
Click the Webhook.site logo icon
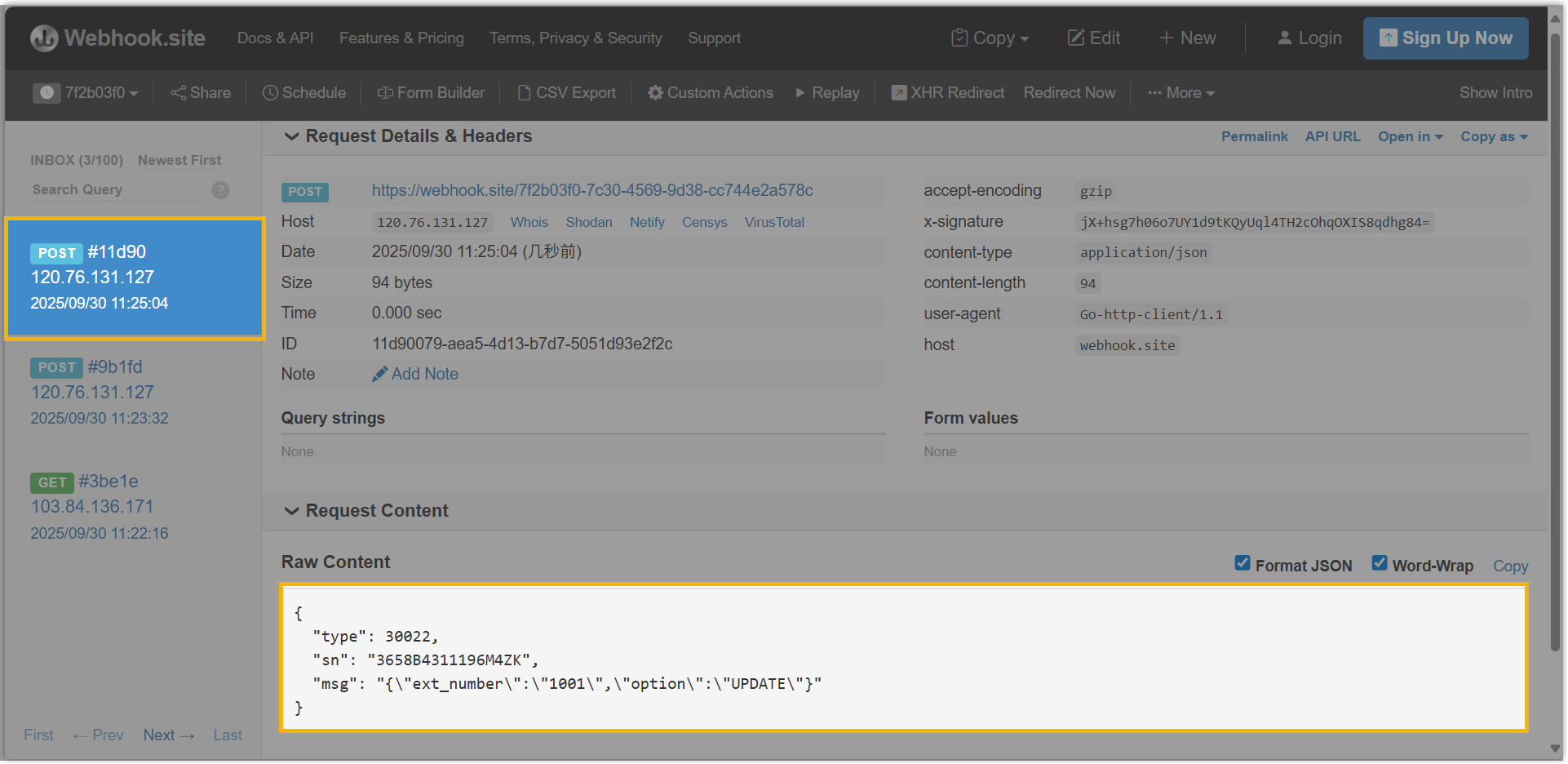coord(44,38)
